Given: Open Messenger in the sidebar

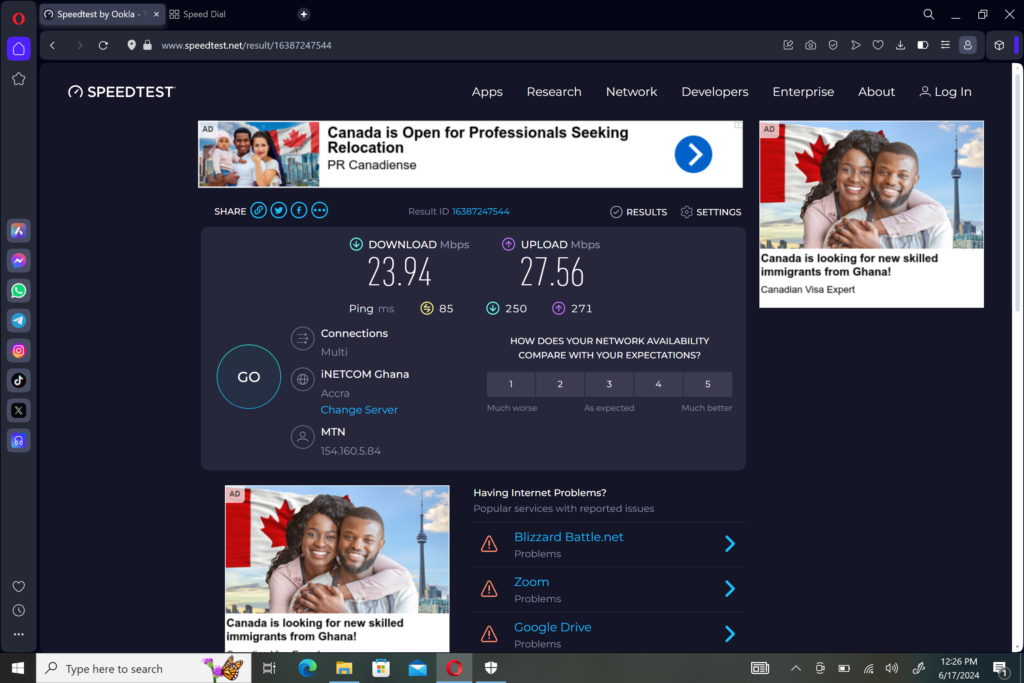Looking at the screenshot, I should [x=18, y=261].
